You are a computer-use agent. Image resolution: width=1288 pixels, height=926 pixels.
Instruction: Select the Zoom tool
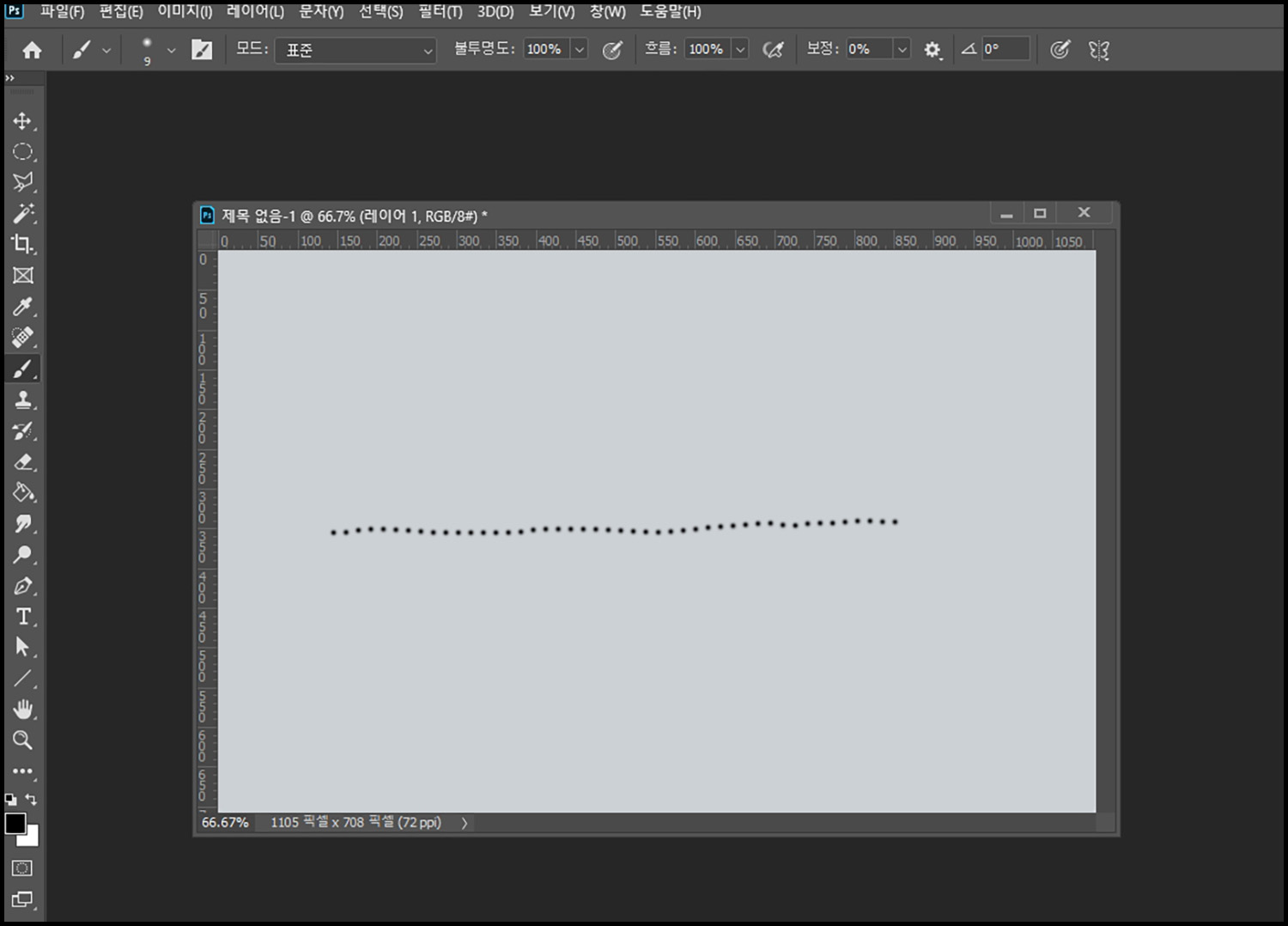point(22,740)
